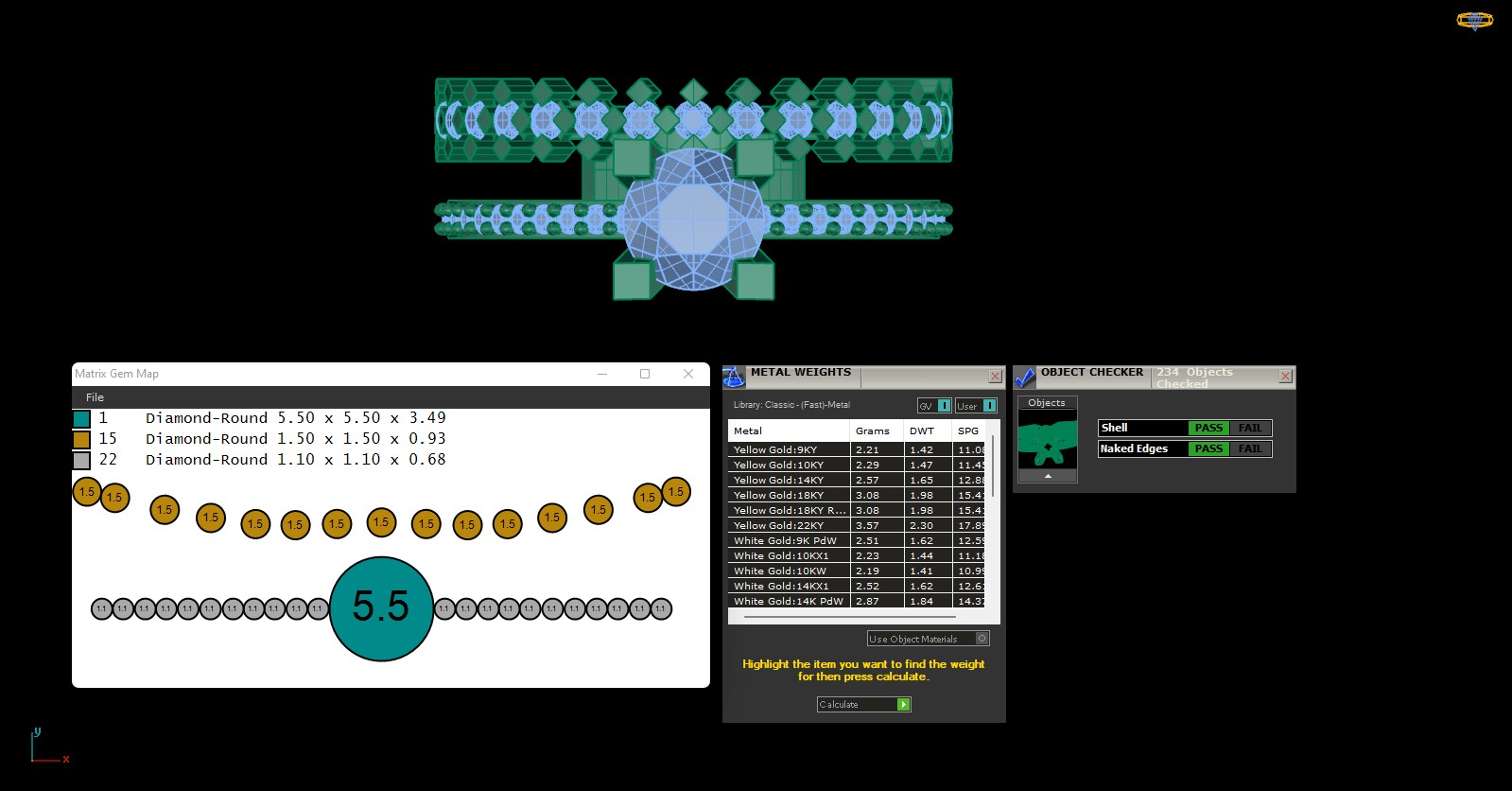Image resolution: width=1512 pixels, height=791 pixels.
Task: Close the Metal Weights panel
Action: 995,377
